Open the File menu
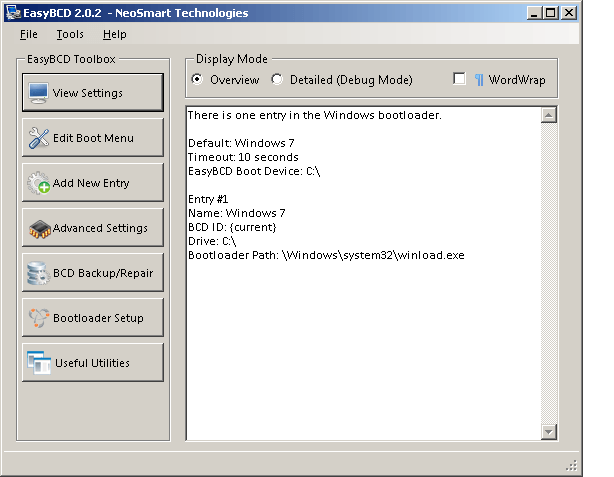The height and width of the screenshot is (477, 614). click(28, 34)
